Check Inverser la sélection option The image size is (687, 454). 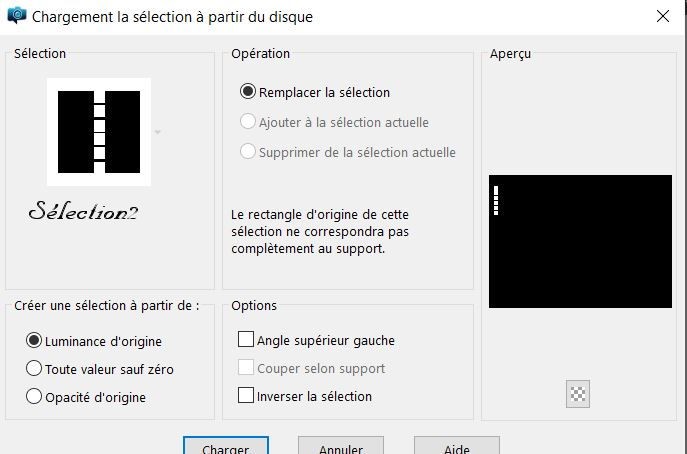[246, 396]
